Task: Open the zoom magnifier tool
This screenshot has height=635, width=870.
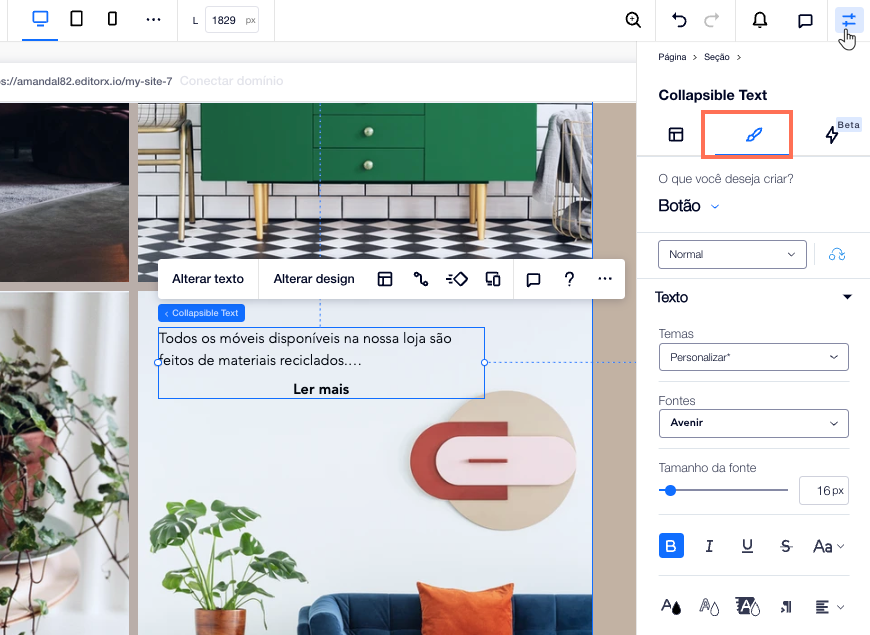Action: pos(633,20)
